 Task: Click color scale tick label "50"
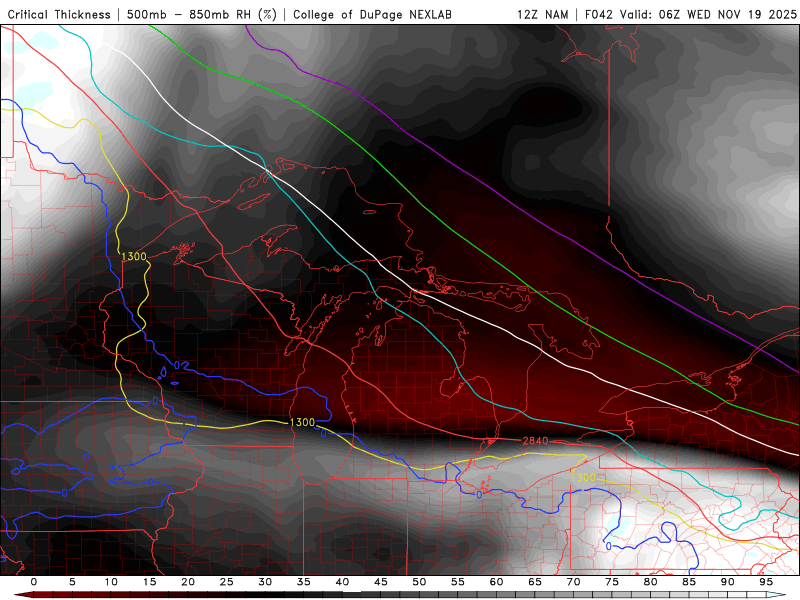click(419, 582)
